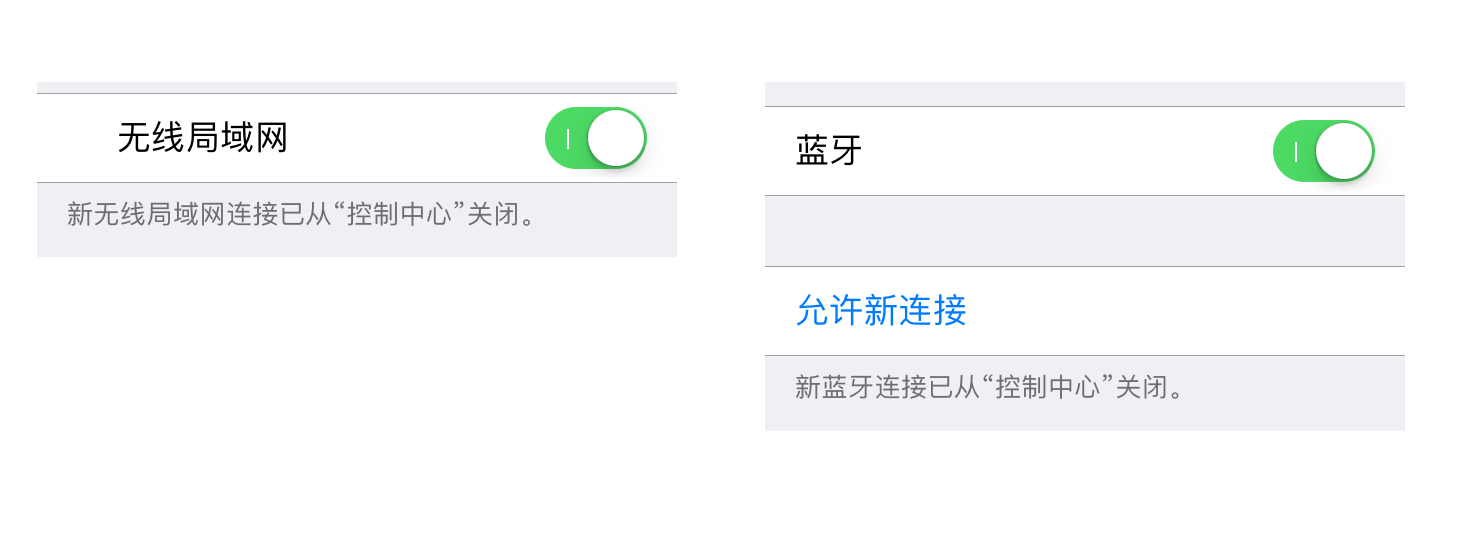Click the 无线局域网 label text
This screenshot has width=1458, height=553.
(x=203, y=138)
